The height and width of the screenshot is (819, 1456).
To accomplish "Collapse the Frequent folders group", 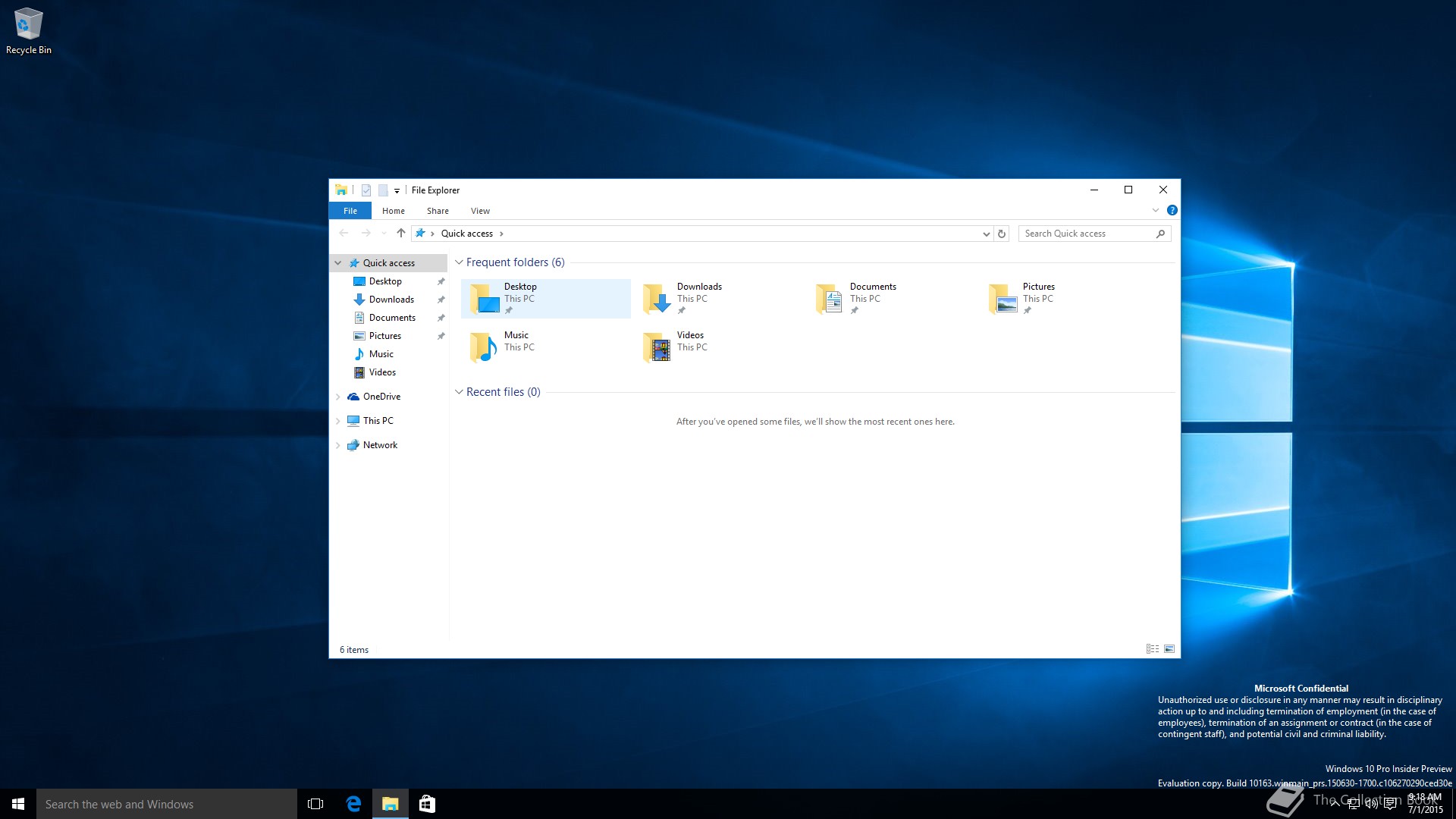I will tap(459, 262).
